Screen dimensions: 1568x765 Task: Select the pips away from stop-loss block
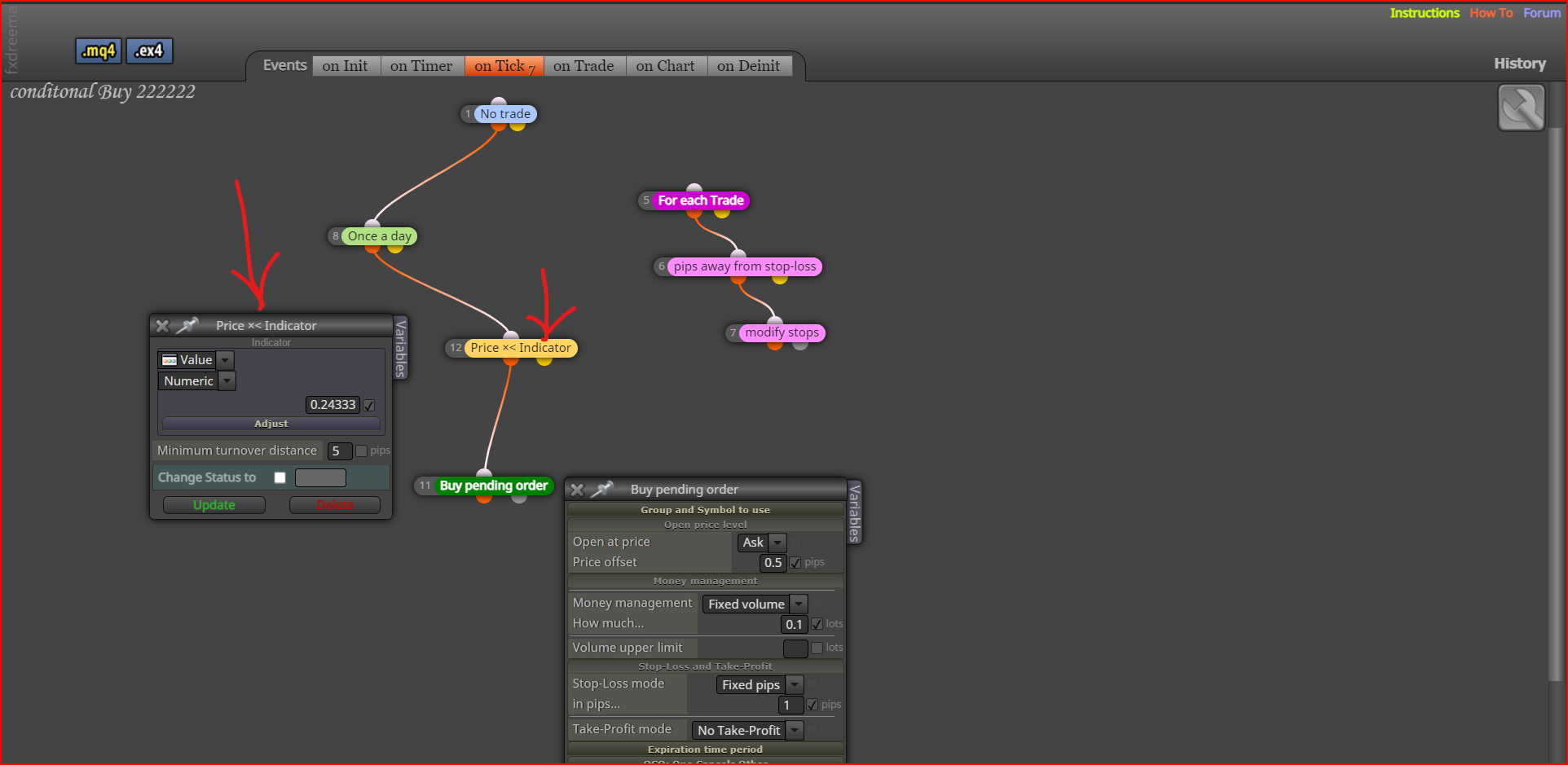pyautogui.click(x=745, y=266)
